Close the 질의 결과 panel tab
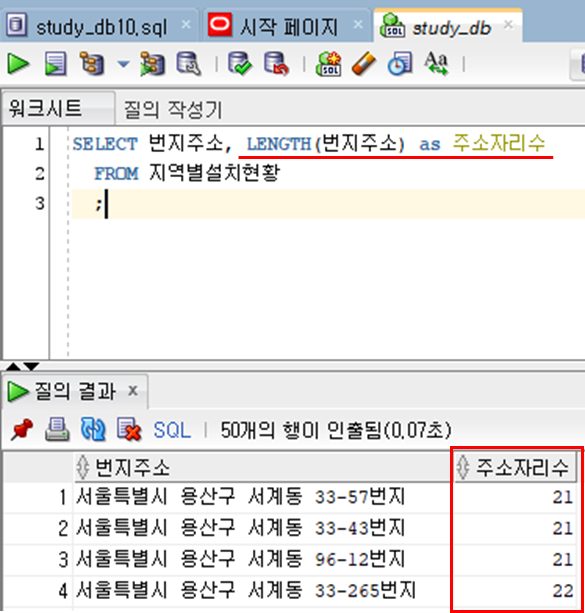The width and height of the screenshot is (585, 613). point(133,390)
